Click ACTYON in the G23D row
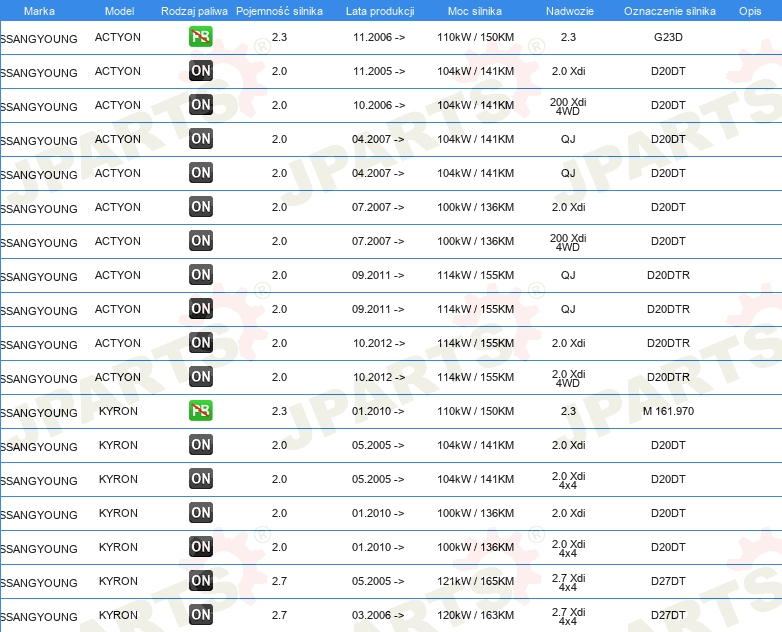782x632 pixels. pyautogui.click(x=118, y=37)
